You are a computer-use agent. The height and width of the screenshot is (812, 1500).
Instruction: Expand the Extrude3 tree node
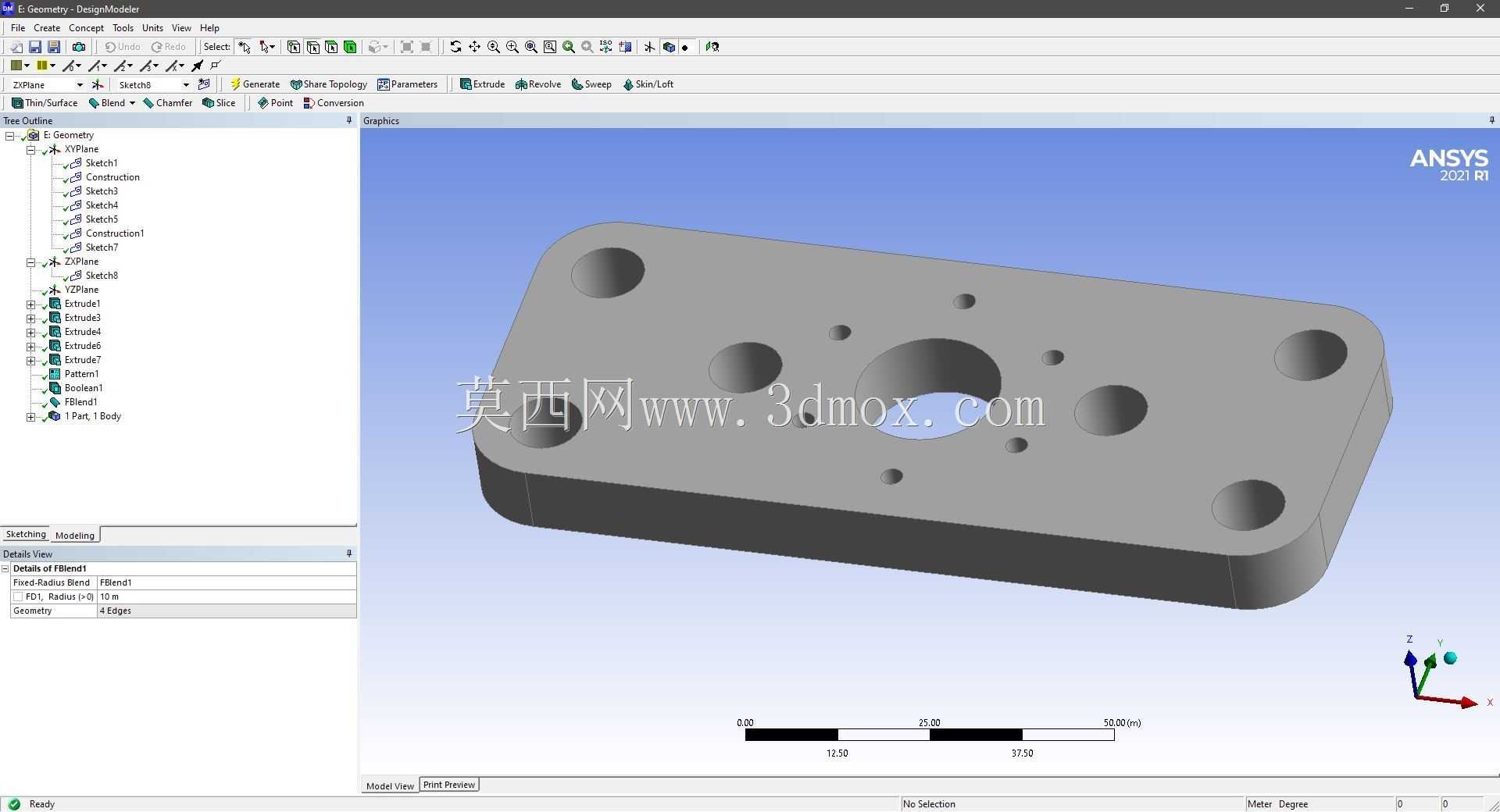(31, 319)
